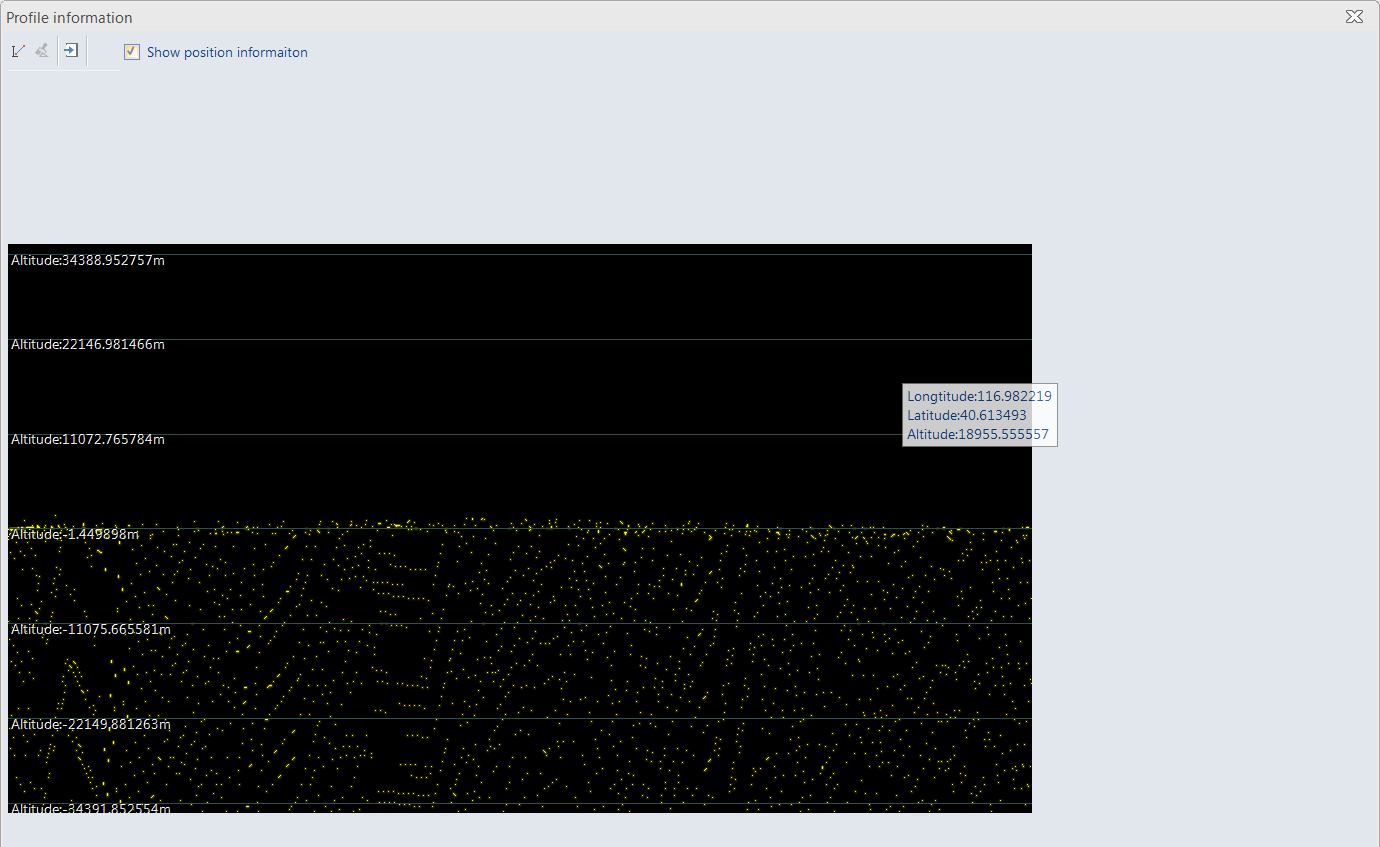The image size is (1380, 847).
Task: Click the blank gray panel right of chart
Action: [x=1200, y=600]
